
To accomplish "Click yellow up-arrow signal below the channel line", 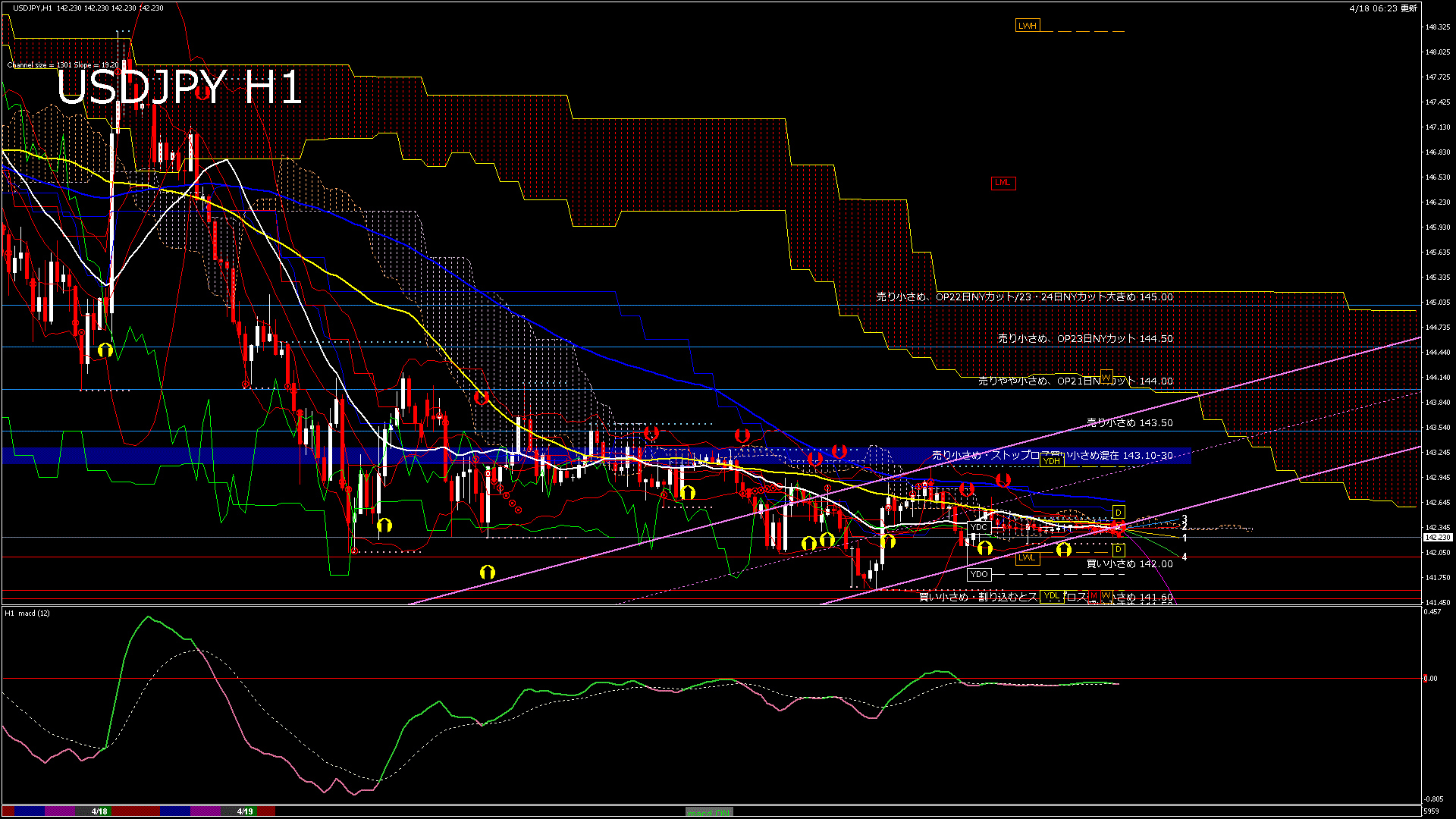I will click(488, 573).
